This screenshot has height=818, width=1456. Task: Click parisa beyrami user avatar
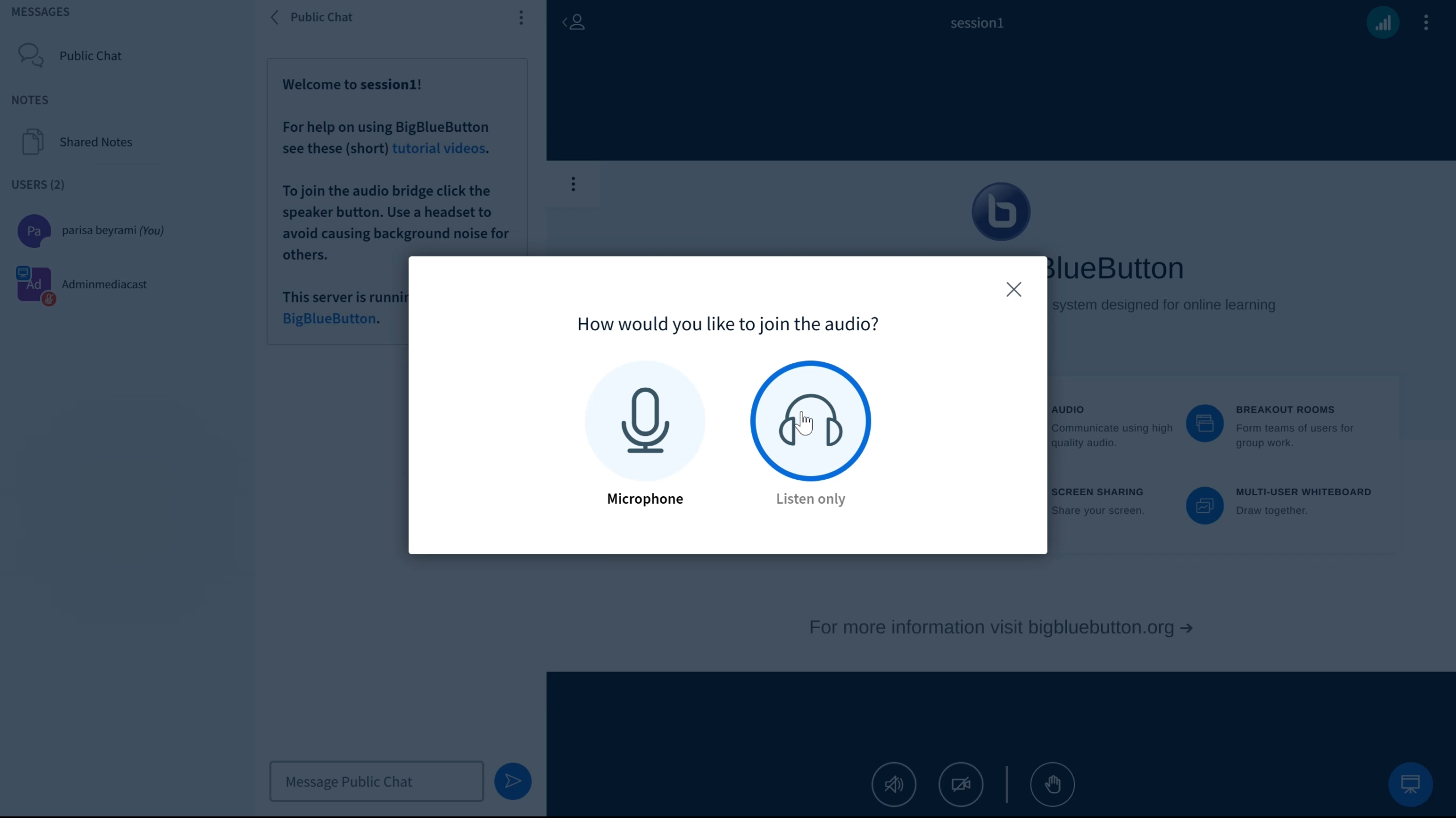tap(34, 231)
